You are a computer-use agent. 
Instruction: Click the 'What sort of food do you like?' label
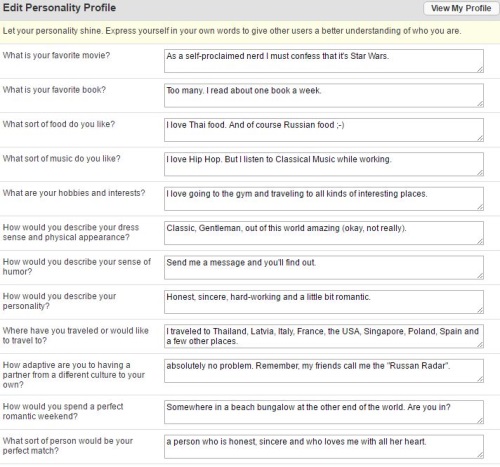(59, 124)
